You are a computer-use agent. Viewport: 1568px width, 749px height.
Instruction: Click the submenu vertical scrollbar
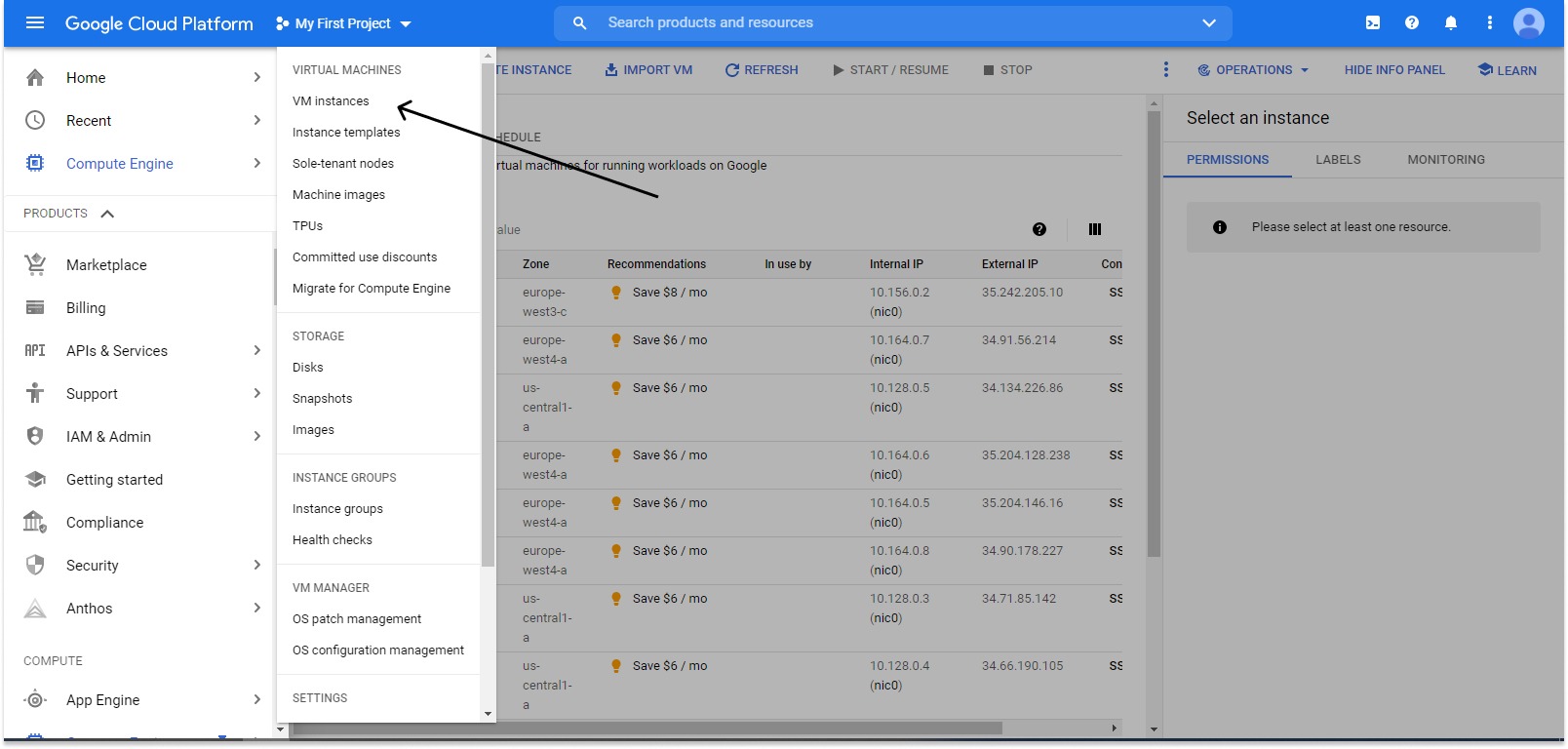(488, 314)
